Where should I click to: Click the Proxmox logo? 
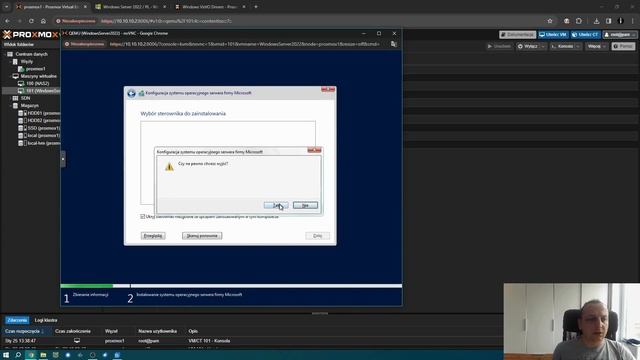[x=31, y=35]
